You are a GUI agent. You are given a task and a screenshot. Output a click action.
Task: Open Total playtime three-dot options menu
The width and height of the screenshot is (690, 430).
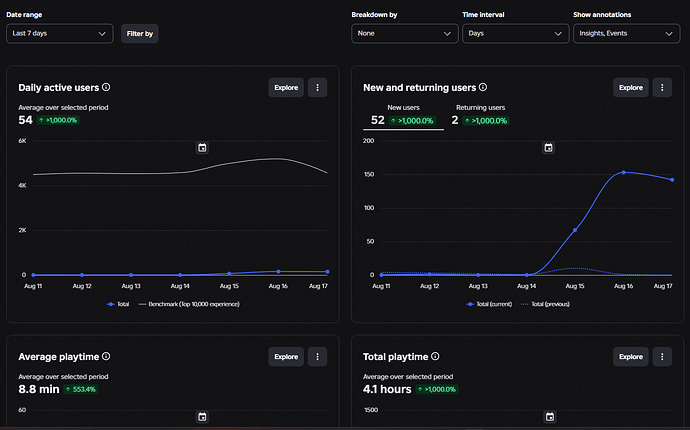tap(662, 357)
